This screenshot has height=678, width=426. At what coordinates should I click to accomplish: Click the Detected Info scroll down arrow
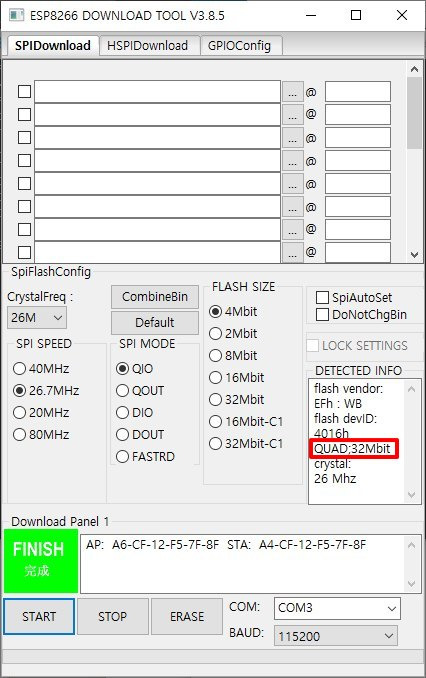(x=412, y=494)
